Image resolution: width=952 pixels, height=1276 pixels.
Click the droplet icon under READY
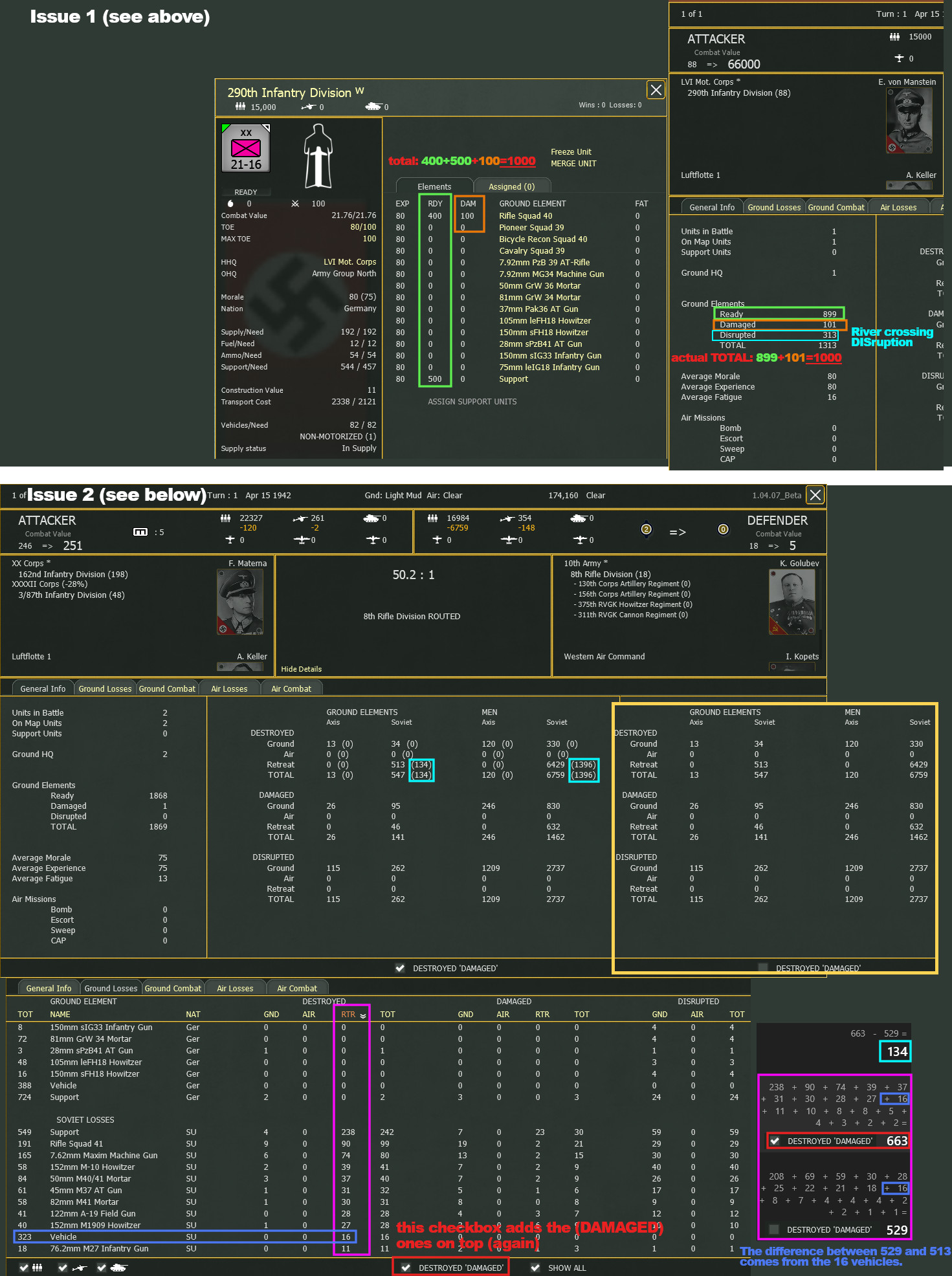[x=230, y=204]
